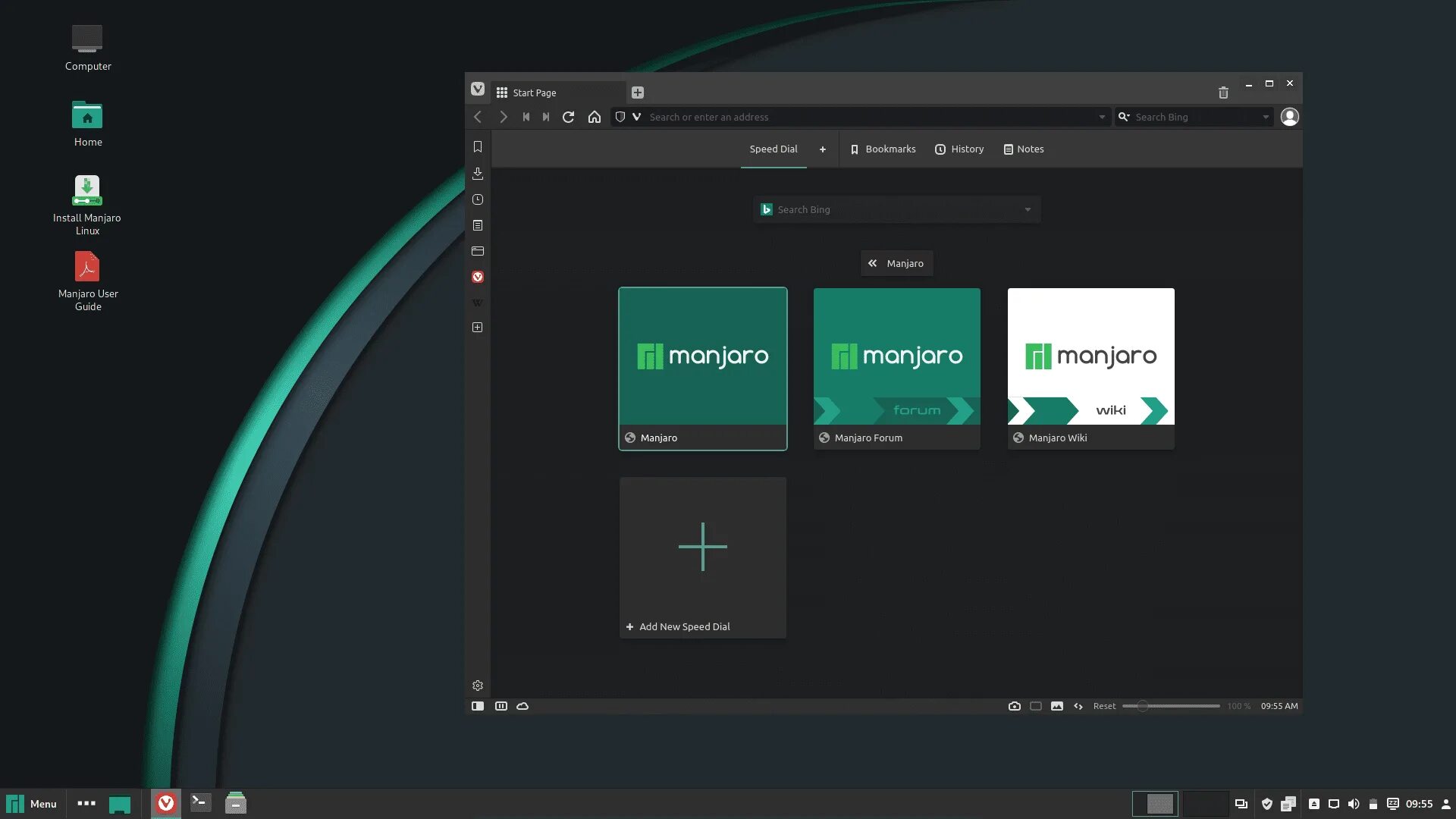The height and width of the screenshot is (819, 1456).
Task: Toggle tab tiling in status bar
Action: (1036, 706)
